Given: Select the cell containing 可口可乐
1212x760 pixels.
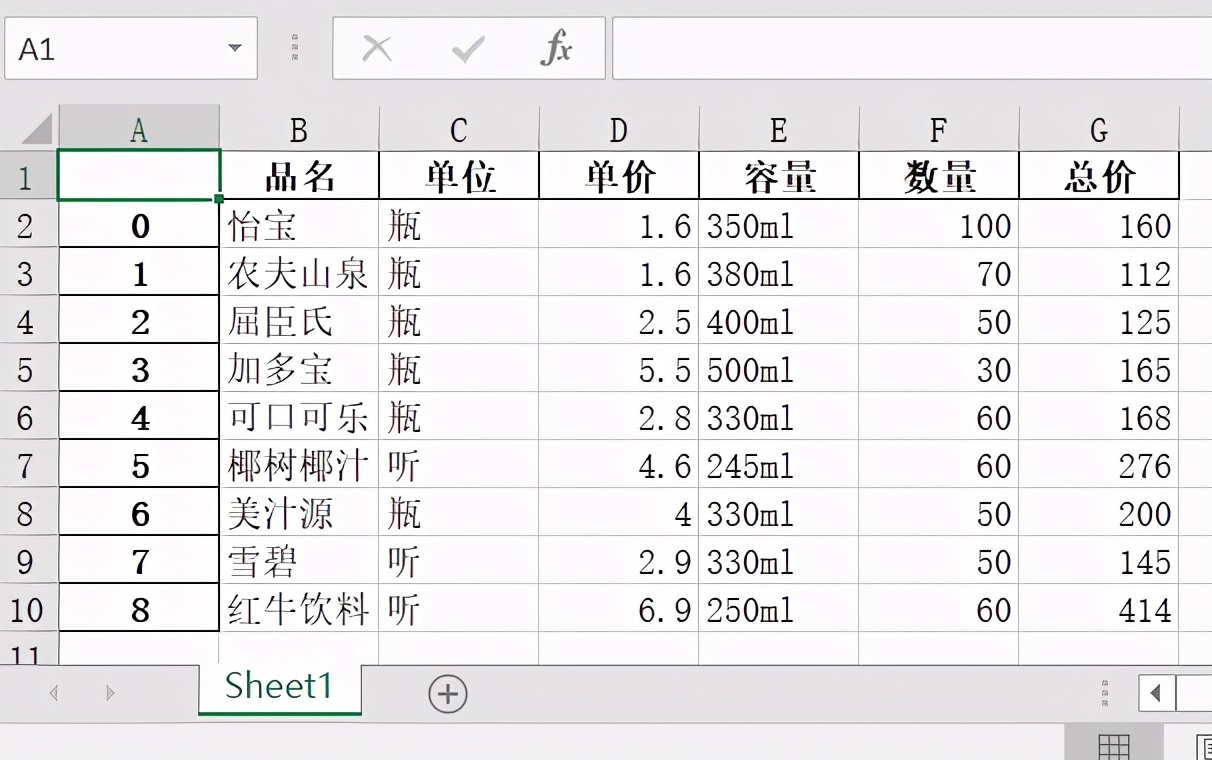Looking at the screenshot, I should 299,417.
